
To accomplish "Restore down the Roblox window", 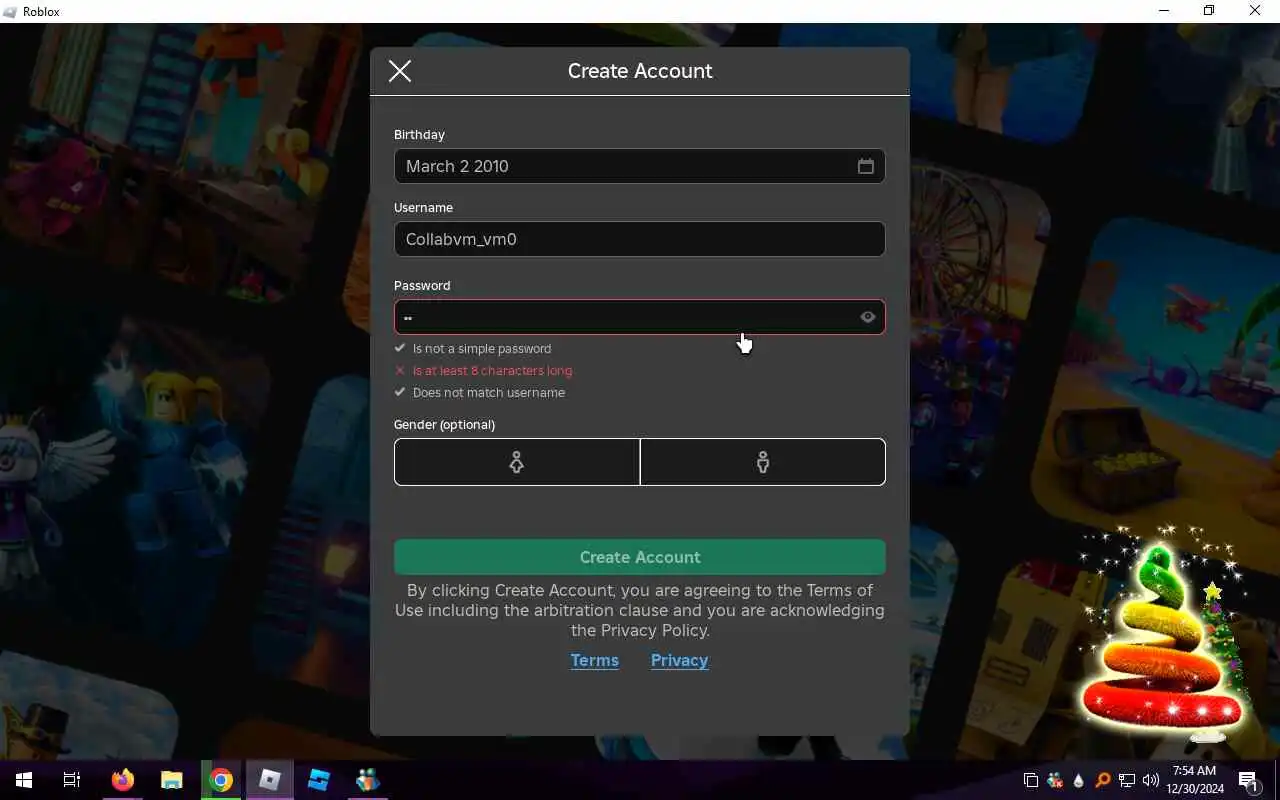I will 1209,11.
